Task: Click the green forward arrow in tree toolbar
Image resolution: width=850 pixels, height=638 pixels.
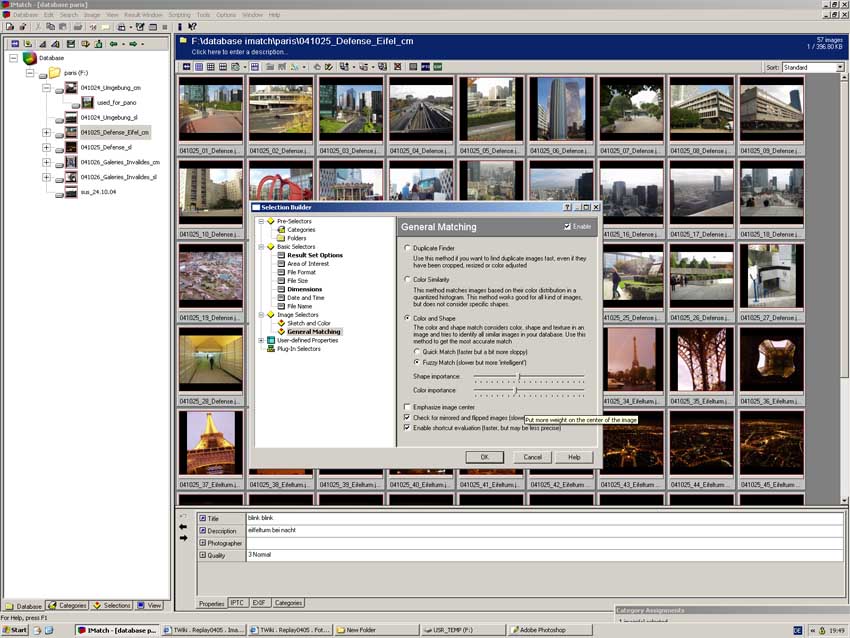Action: pos(133,44)
